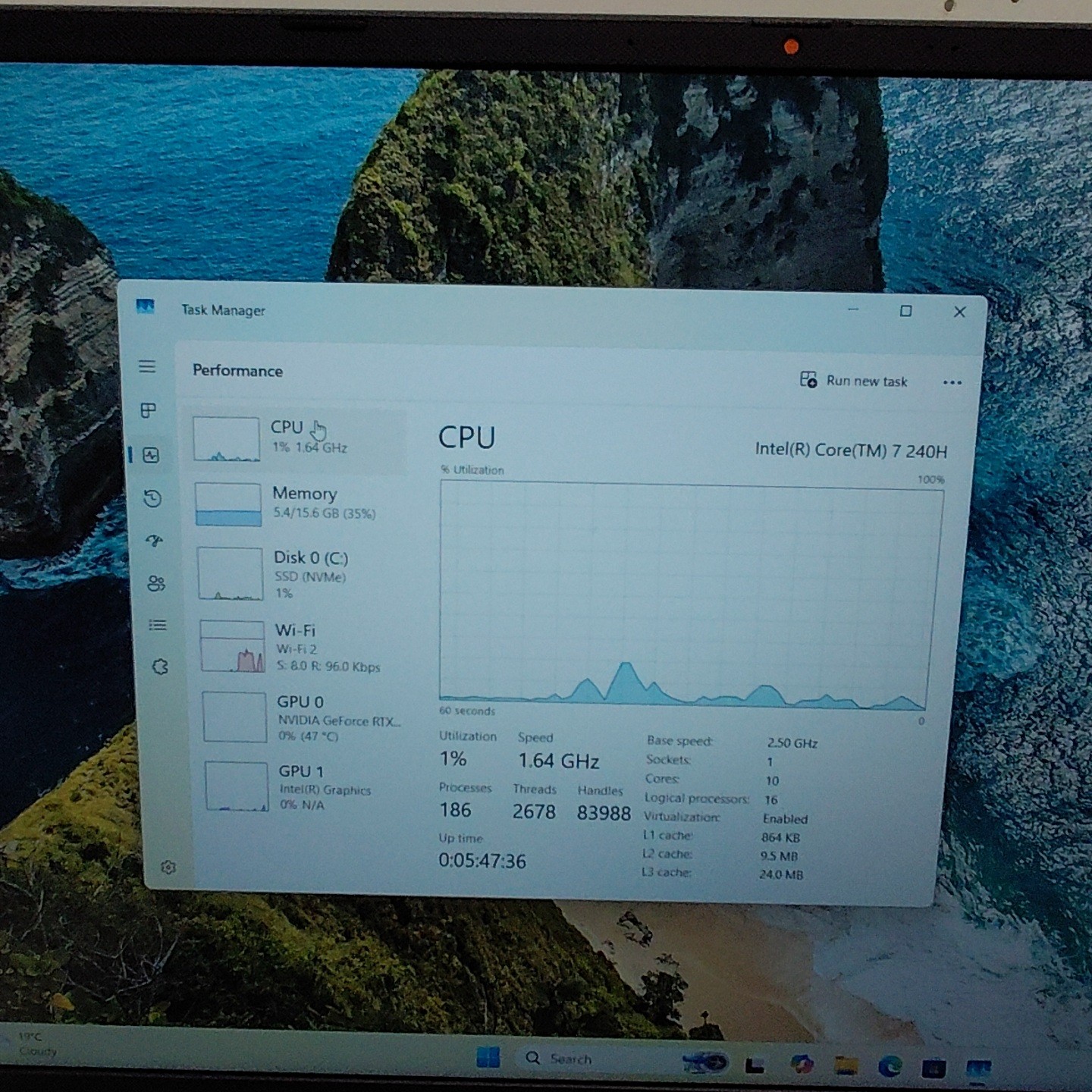Viewport: 1092px width, 1092px height.
Task: Click the processor name Intel(R) Core(TM) 7 240H
Action: point(851,450)
